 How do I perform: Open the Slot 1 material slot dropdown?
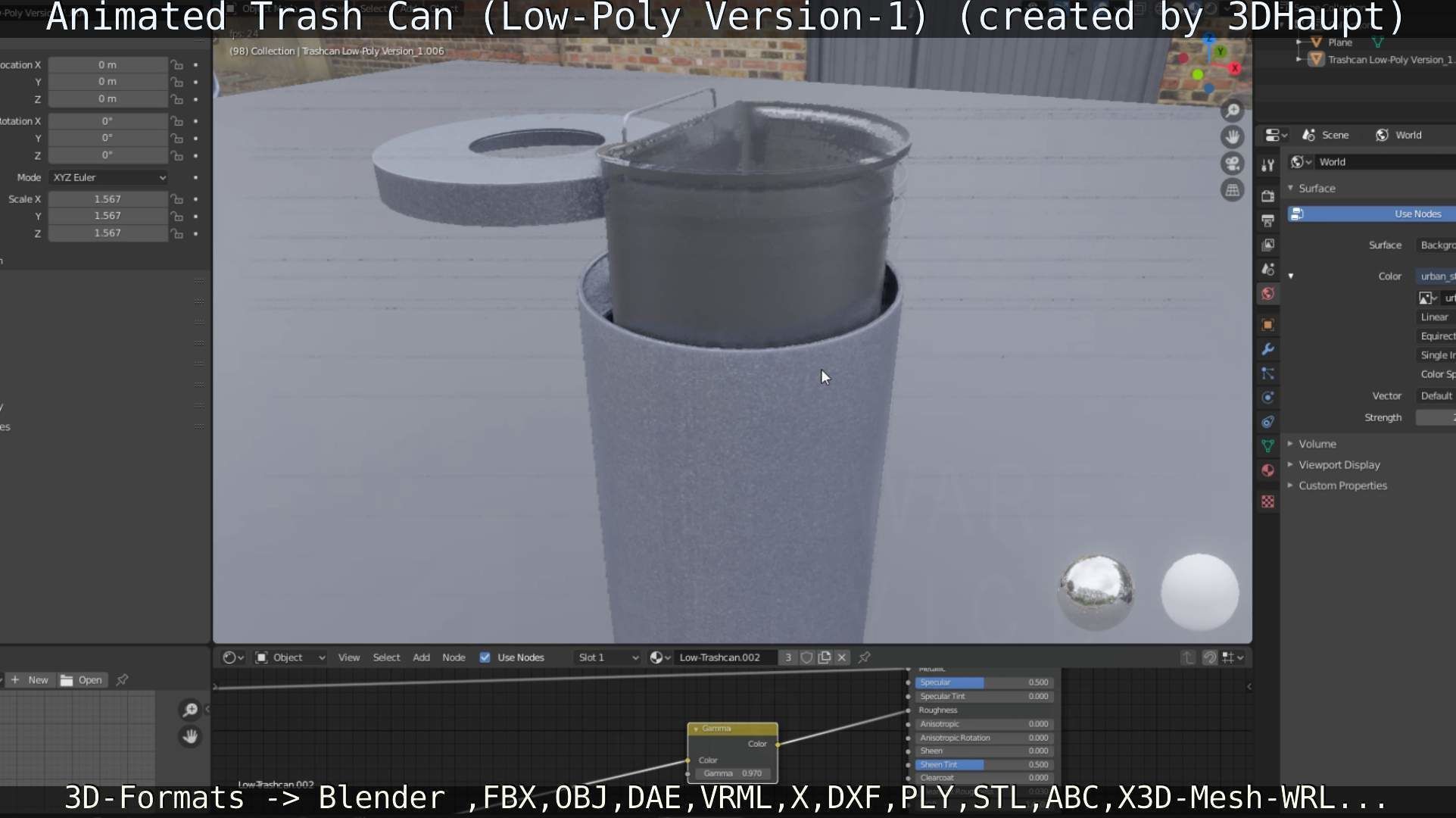coord(607,657)
